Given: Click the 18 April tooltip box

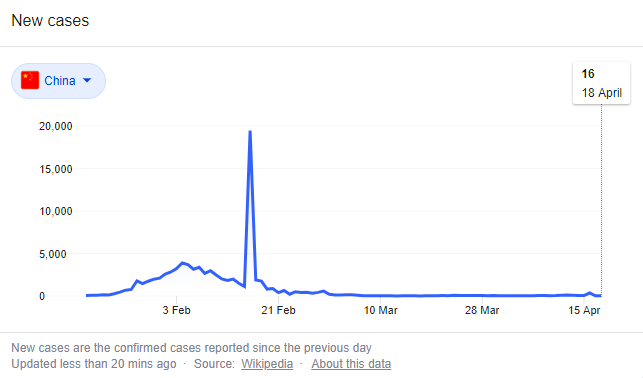Looking at the screenshot, I should click(x=601, y=83).
